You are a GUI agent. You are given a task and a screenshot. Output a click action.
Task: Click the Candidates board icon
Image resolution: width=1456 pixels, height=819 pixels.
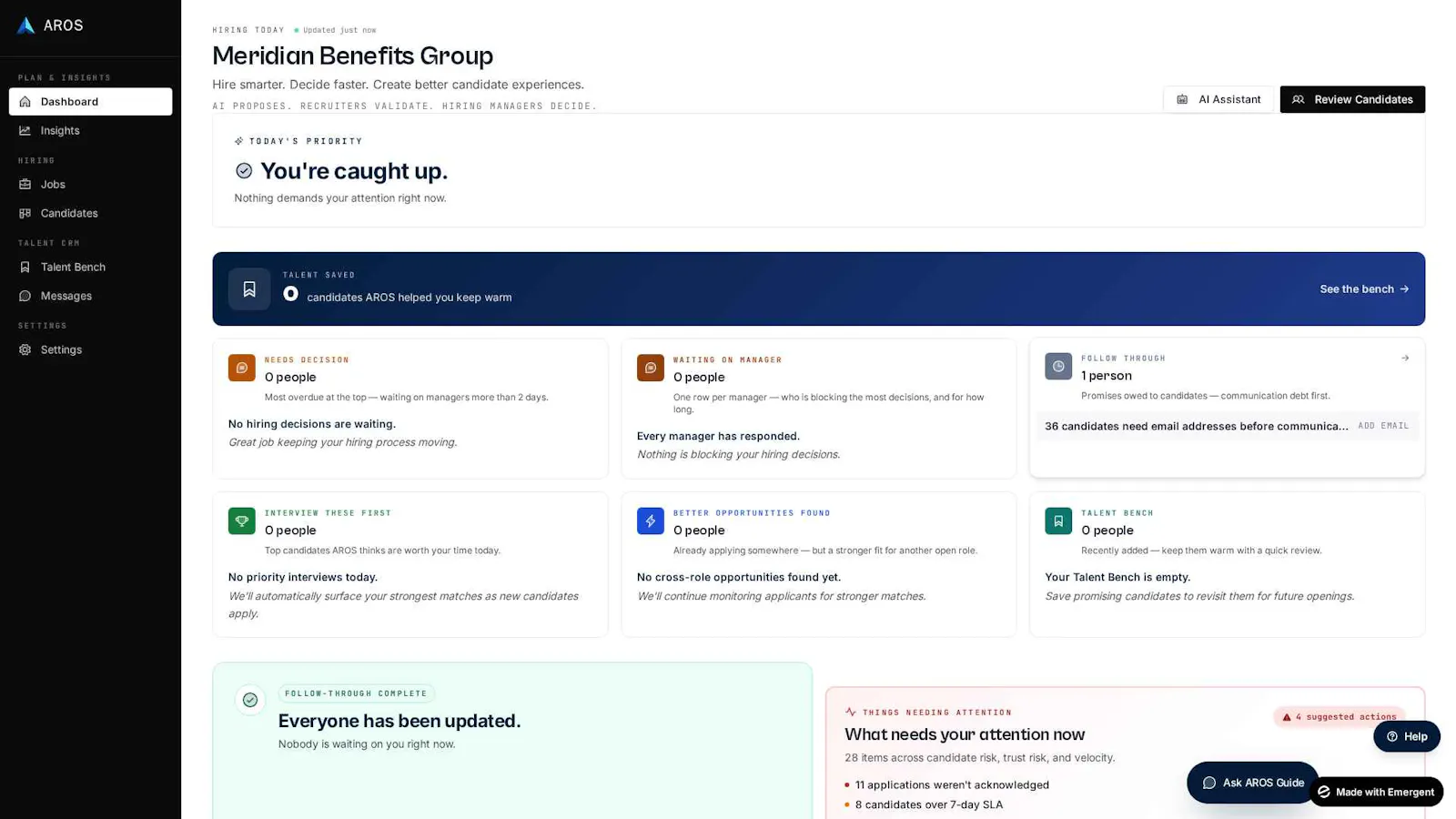[25, 213]
